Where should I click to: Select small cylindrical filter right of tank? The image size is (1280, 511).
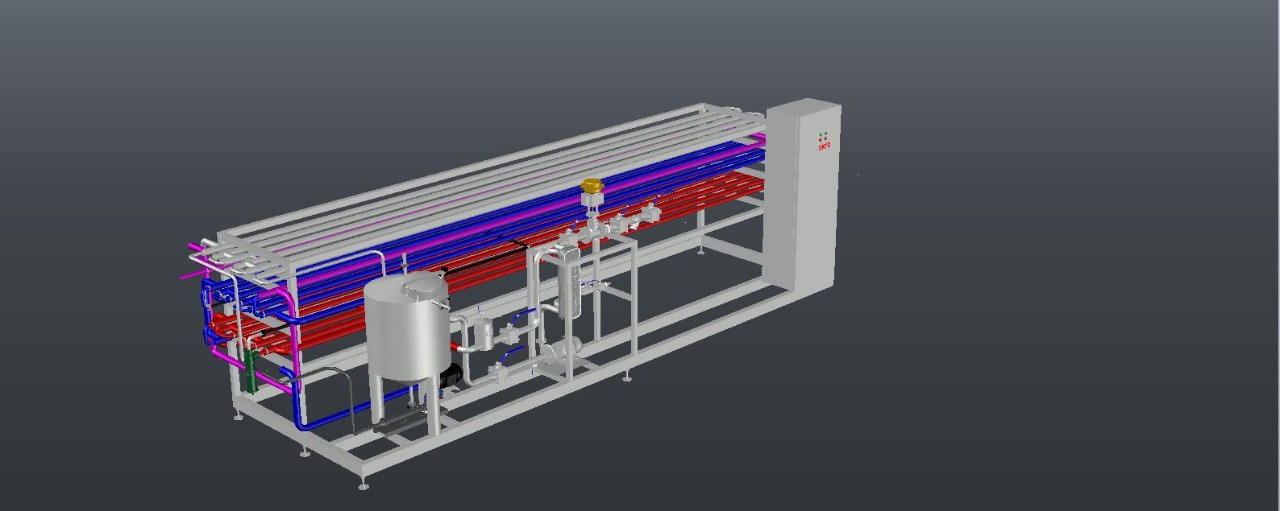coord(479,332)
